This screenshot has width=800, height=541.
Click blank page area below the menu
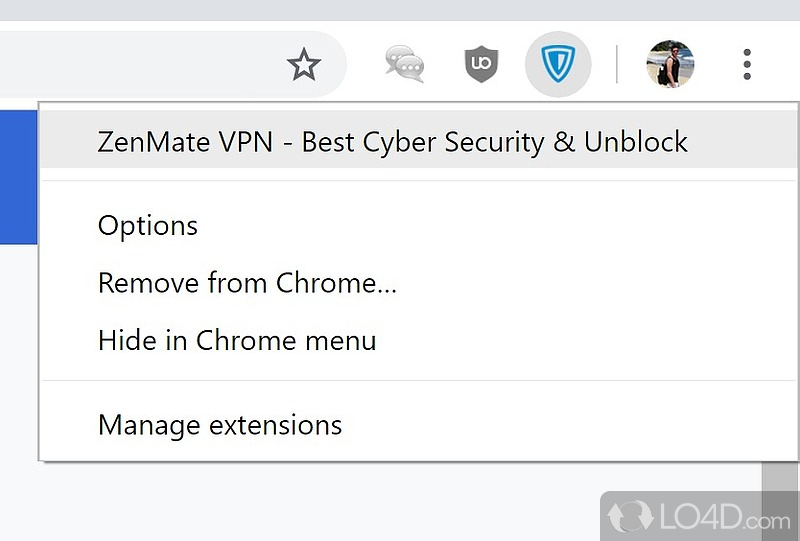[x=300, y=500]
